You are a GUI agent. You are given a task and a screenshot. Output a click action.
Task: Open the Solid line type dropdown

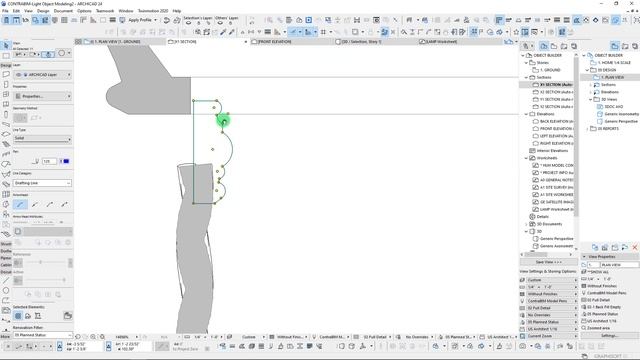[42, 139]
